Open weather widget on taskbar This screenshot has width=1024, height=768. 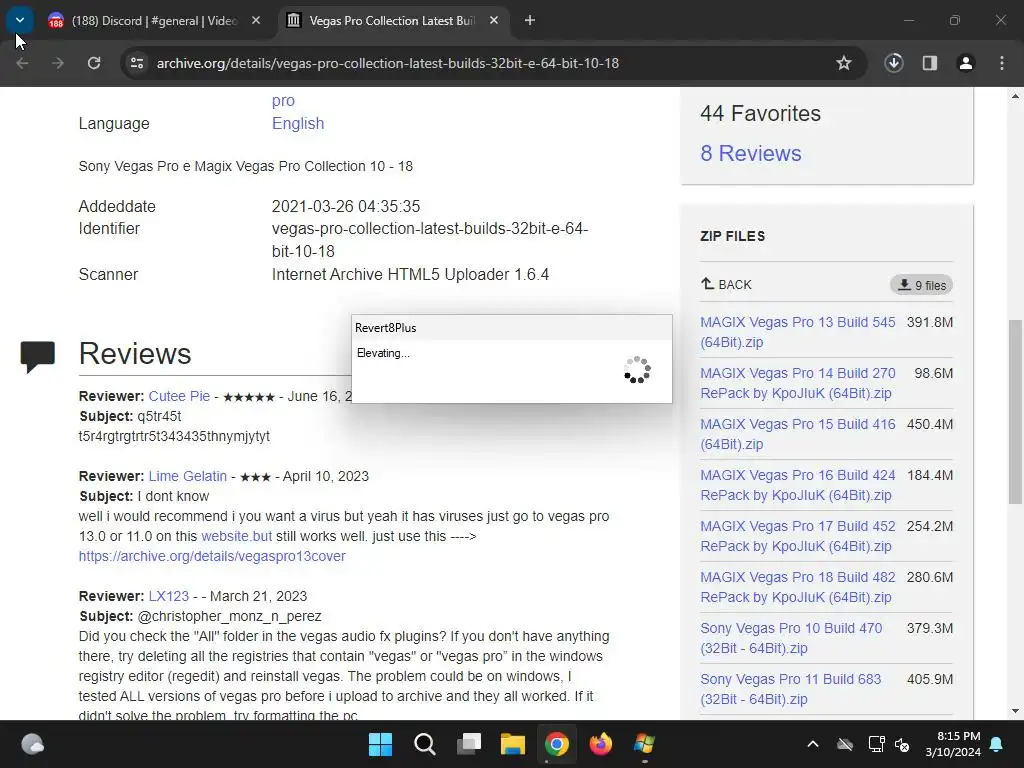tap(33, 744)
